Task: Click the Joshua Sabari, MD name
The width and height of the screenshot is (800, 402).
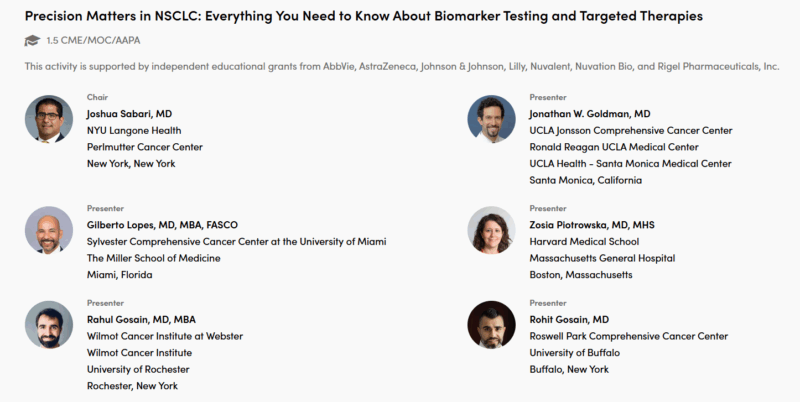Action: [129, 114]
